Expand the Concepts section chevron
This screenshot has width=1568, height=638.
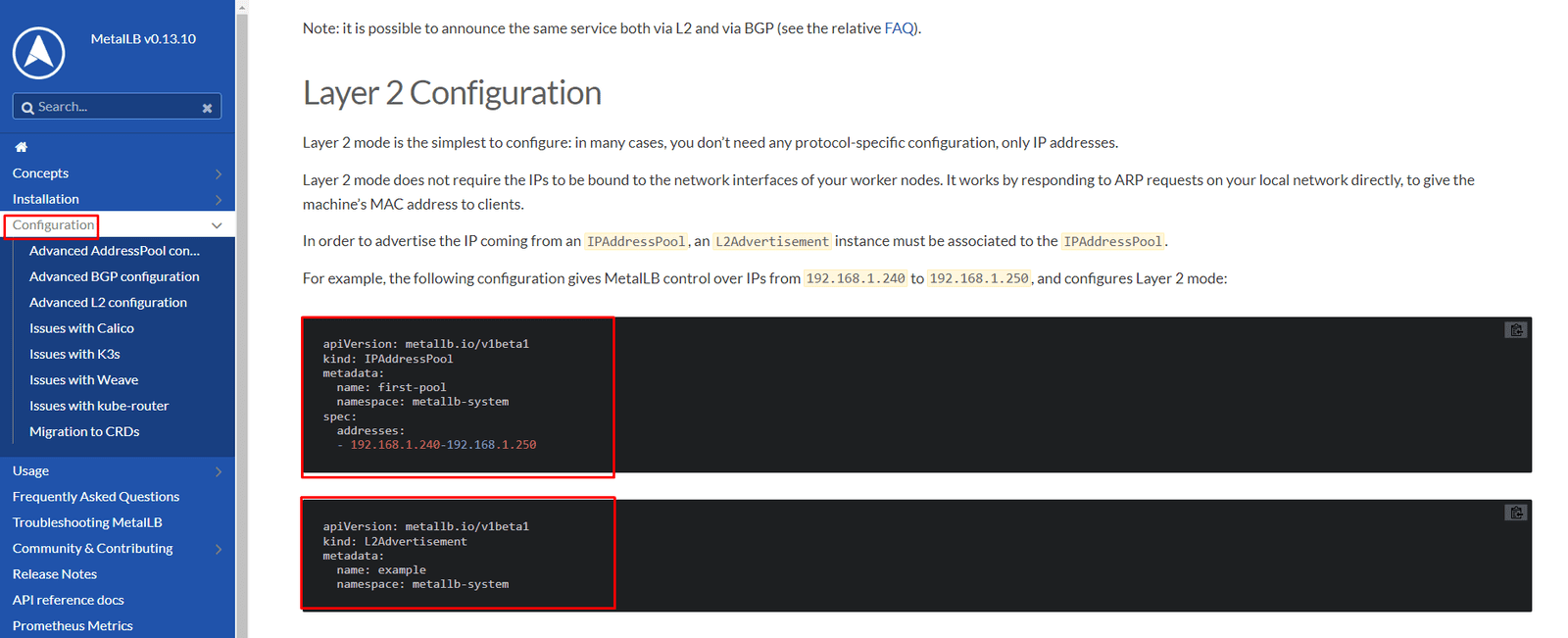[x=218, y=173]
